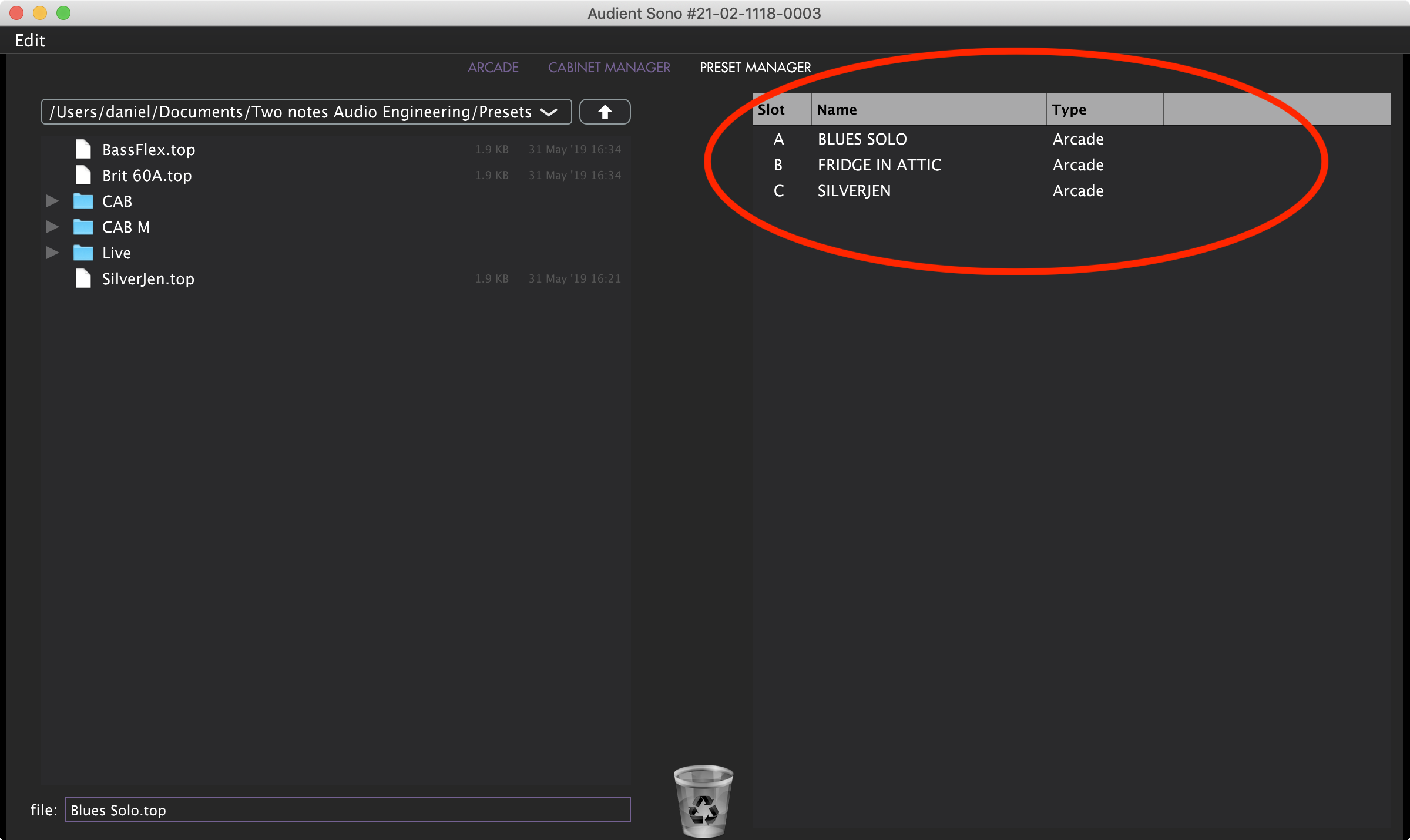Switch to the CABINET MANAGER tab
This screenshot has width=1410, height=840.
(609, 68)
